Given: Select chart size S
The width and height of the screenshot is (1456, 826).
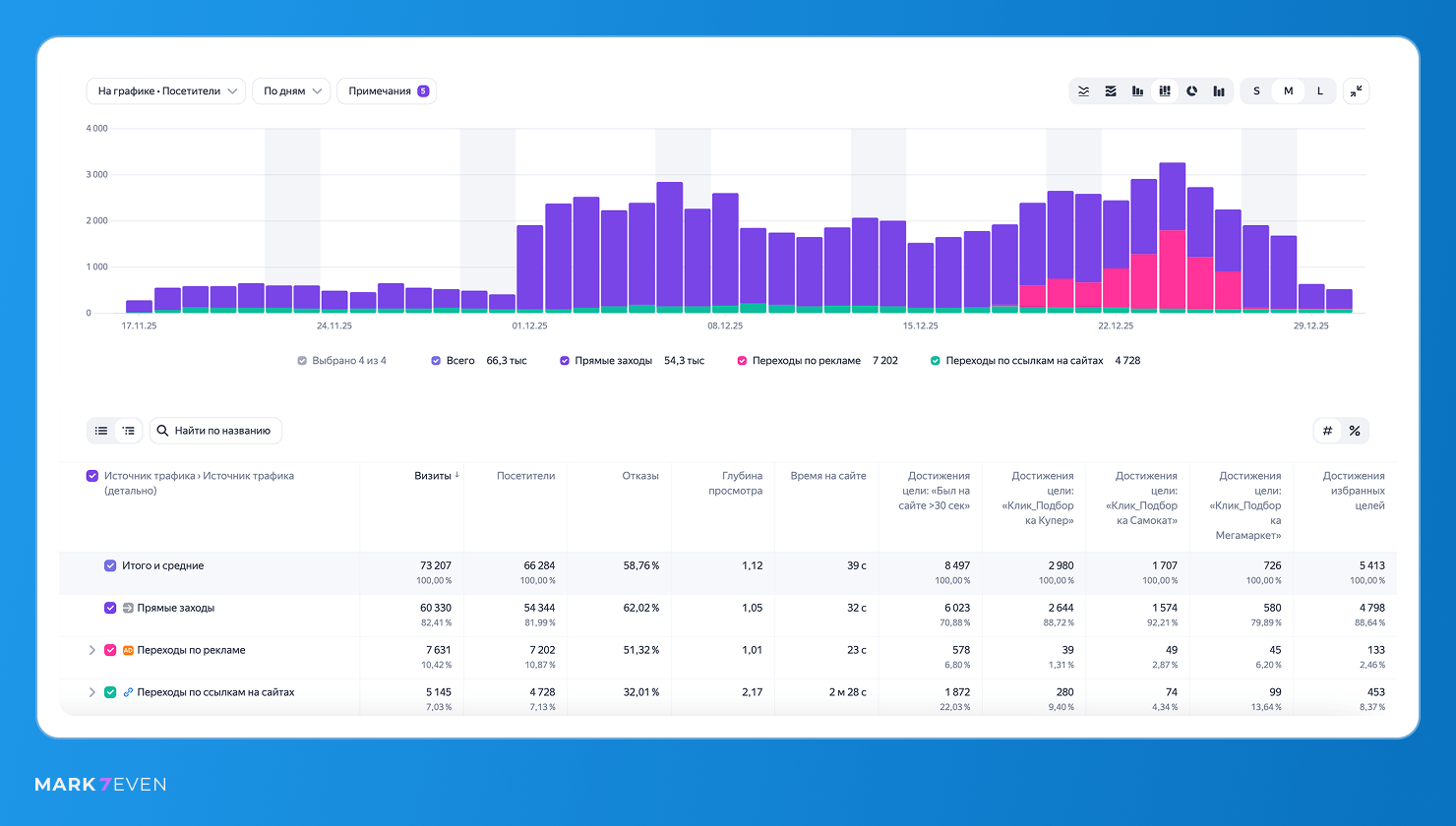Looking at the screenshot, I should tap(1256, 91).
